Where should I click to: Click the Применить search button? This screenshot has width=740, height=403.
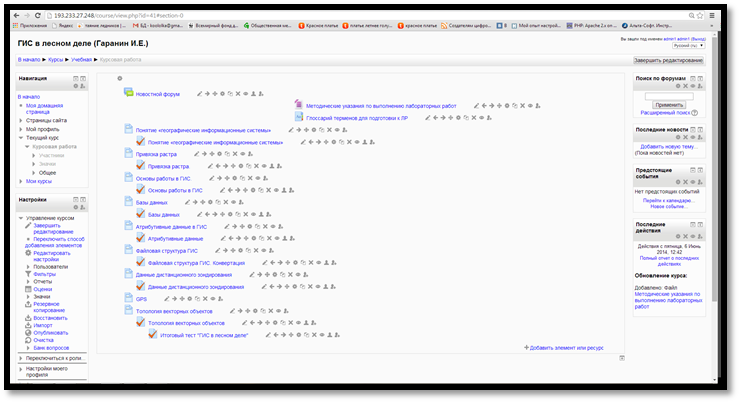pyautogui.click(x=669, y=105)
